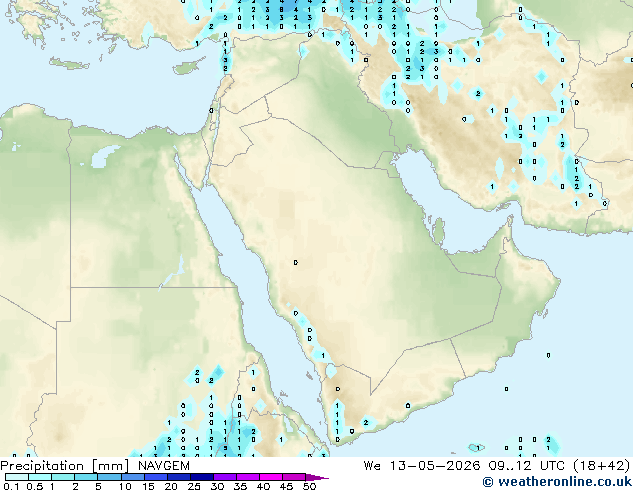Click the '09..12' forecast hour text
634x490 pixels.
(509, 466)
